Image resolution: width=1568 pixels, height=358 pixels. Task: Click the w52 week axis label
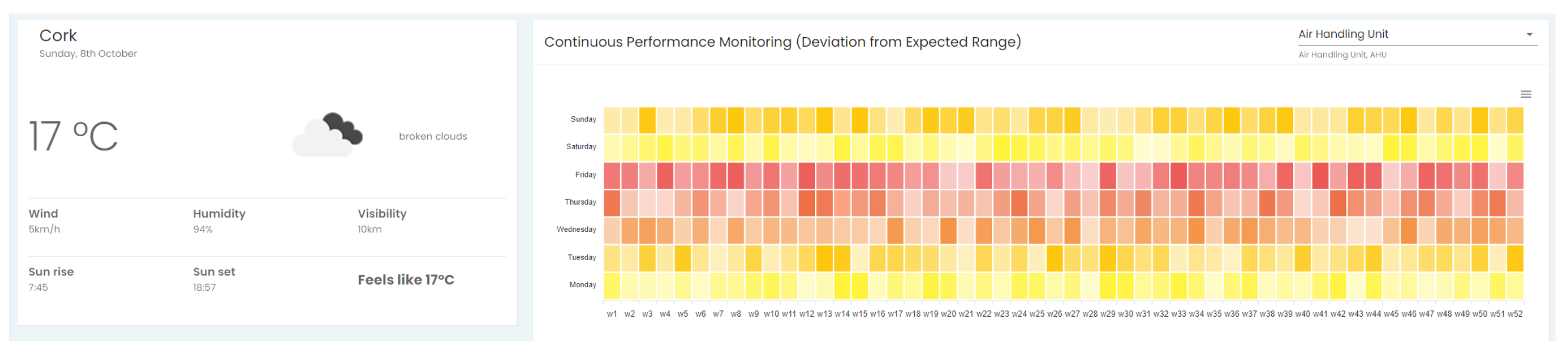coord(1515,314)
